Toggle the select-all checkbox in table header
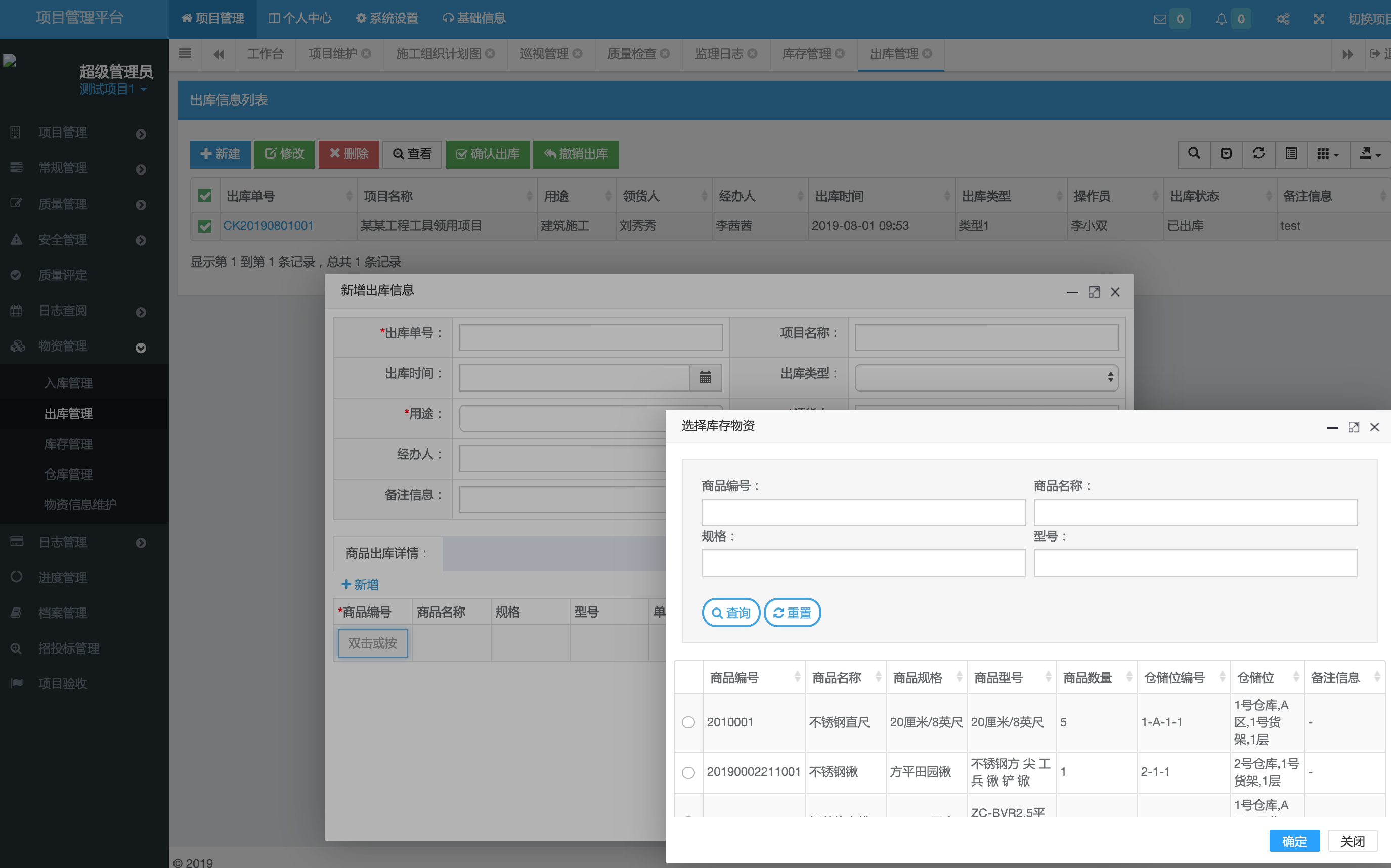 [205, 196]
